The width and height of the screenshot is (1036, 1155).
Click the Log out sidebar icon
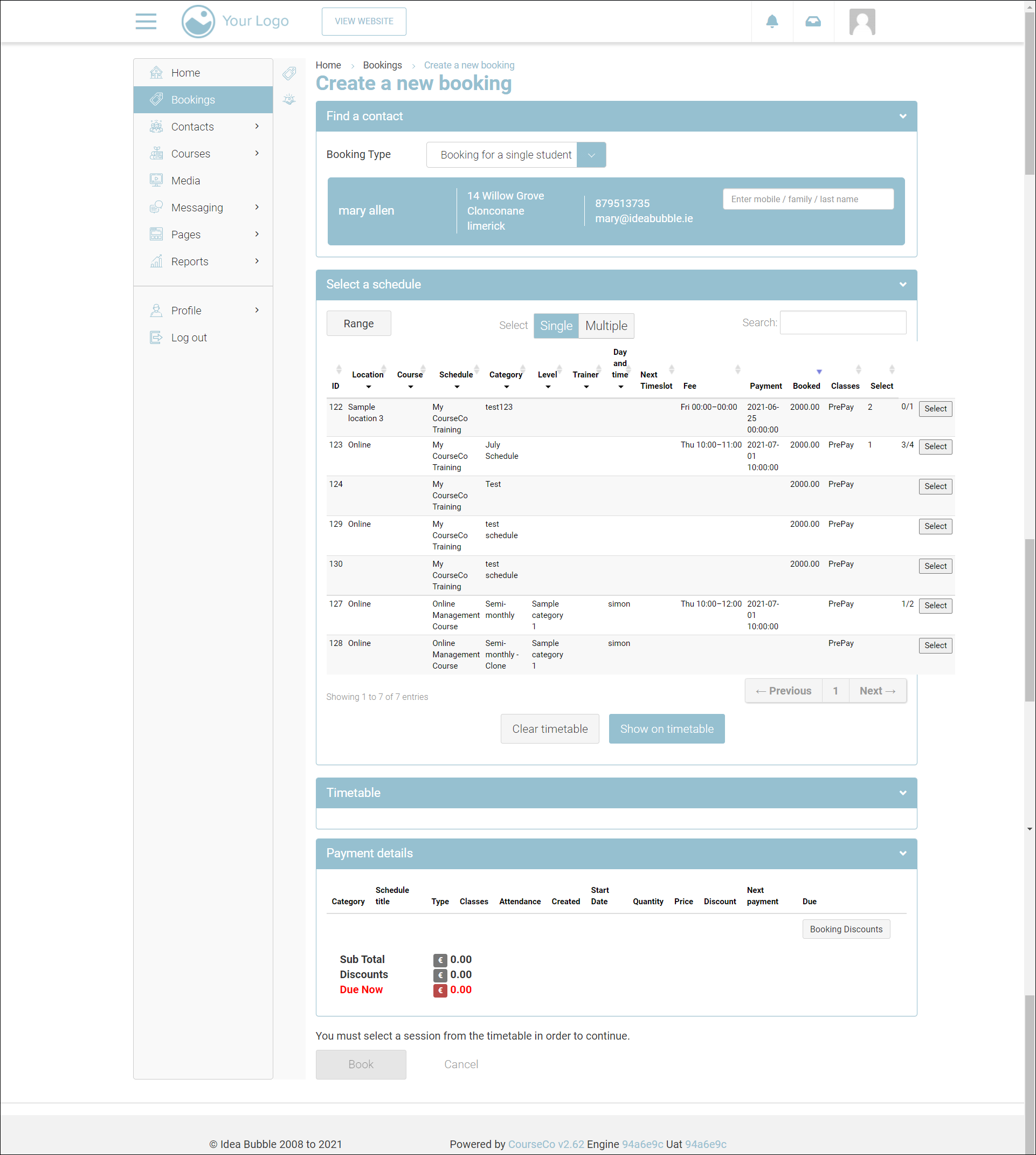pyautogui.click(x=156, y=337)
